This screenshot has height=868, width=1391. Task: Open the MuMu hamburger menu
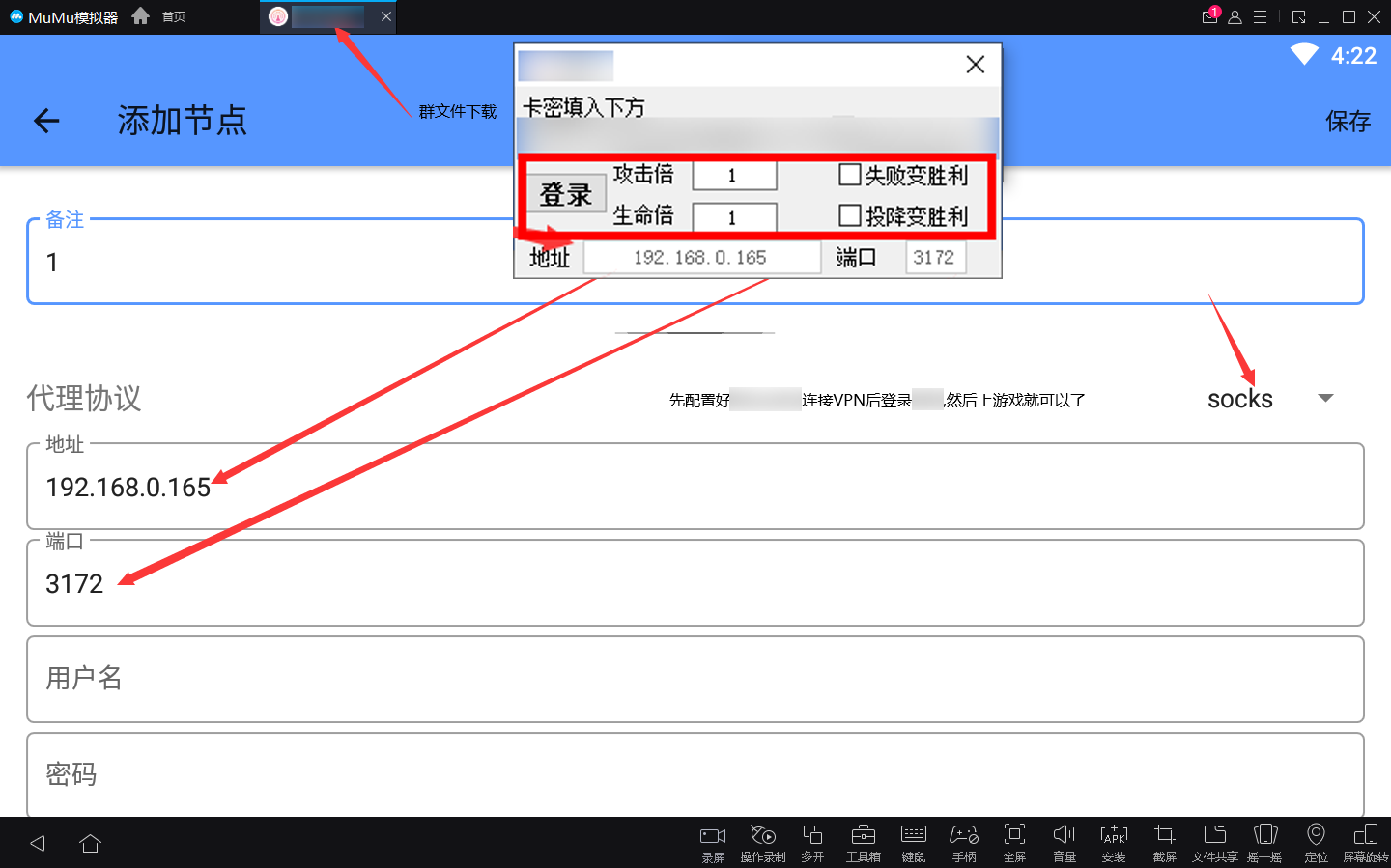pos(1260,17)
